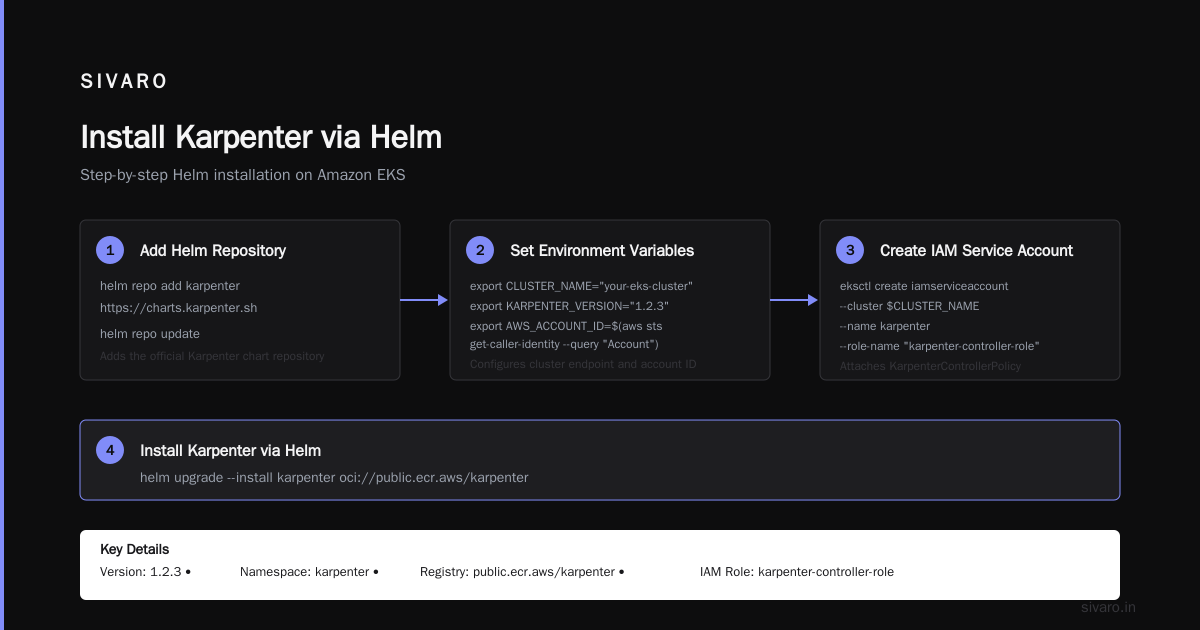This screenshot has width=1200, height=630.
Task: Select the 'Install Karpenter via Helm' main title
Action: [261, 137]
